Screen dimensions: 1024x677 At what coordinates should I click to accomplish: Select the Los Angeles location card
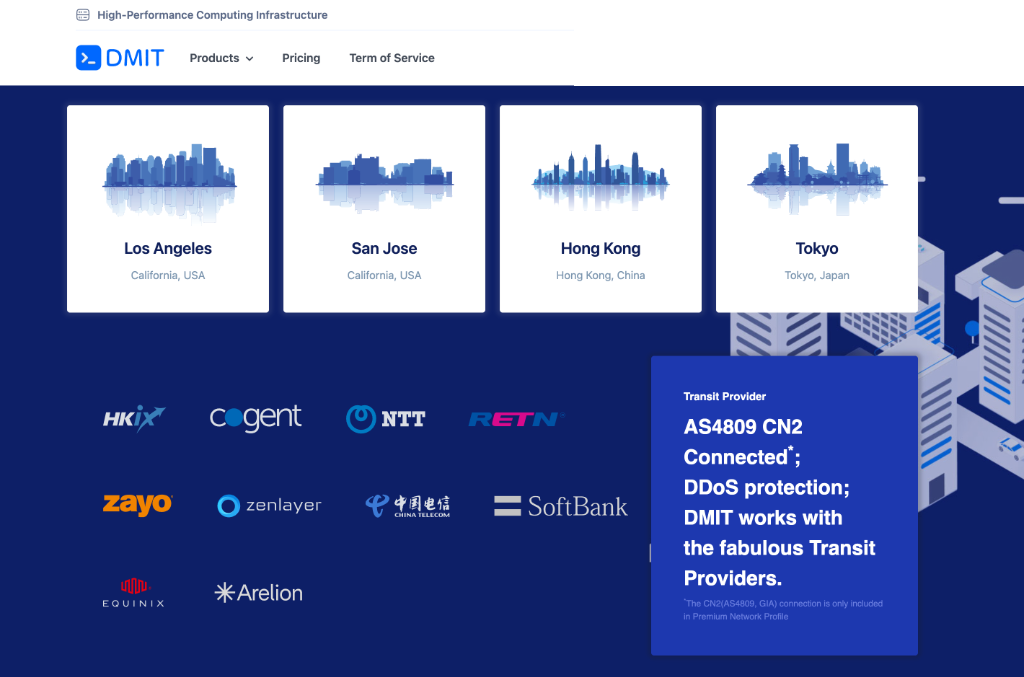coord(168,209)
